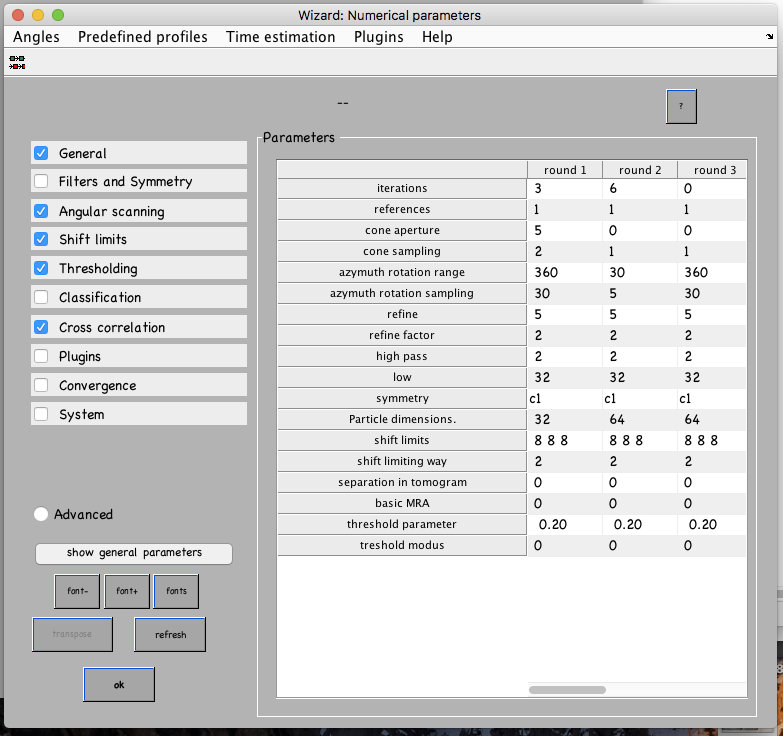783x736 pixels.
Task: Click iterations value in round 1
Action: (565, 188)
